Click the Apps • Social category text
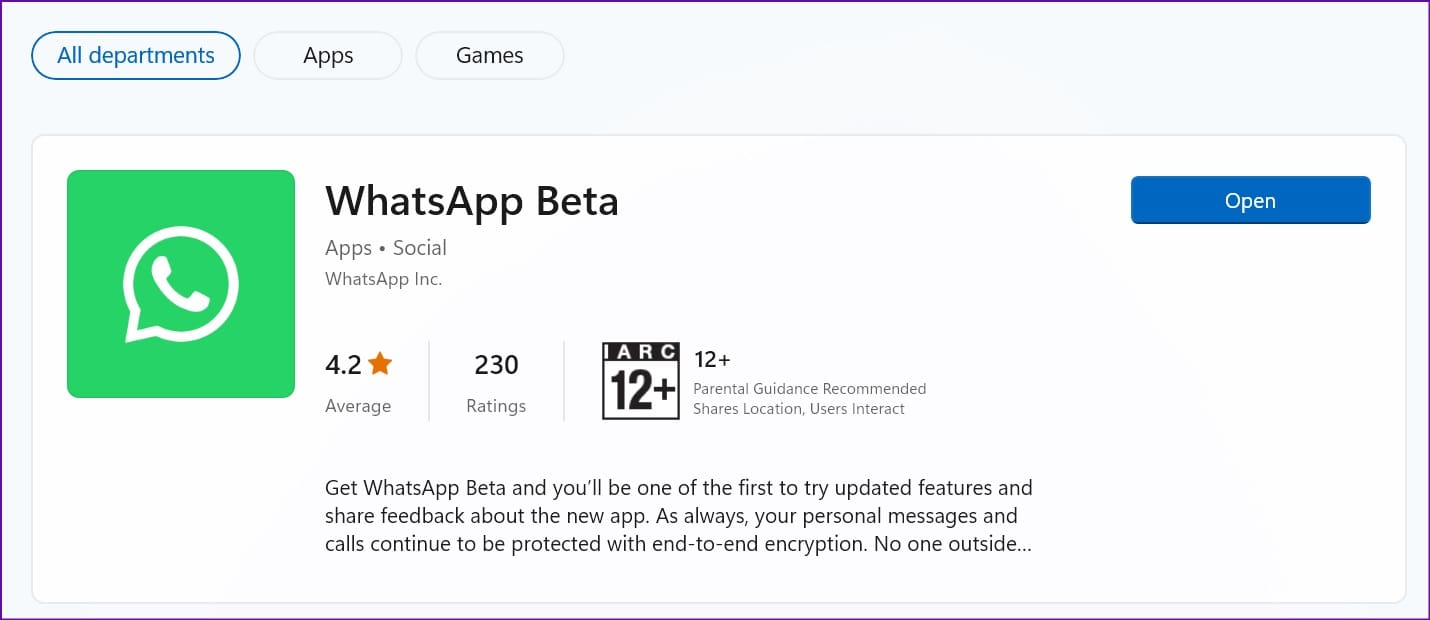Viewport: 1430px width, 620px height. tap(386, 248)
